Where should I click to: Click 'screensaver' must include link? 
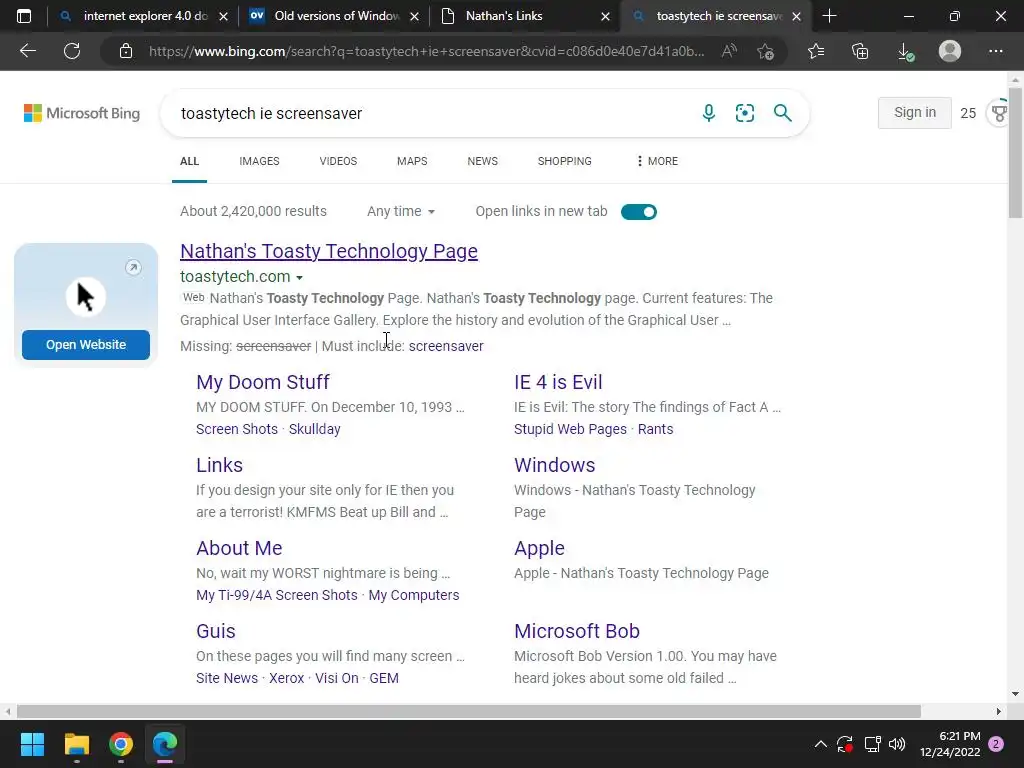coord(446,346)
